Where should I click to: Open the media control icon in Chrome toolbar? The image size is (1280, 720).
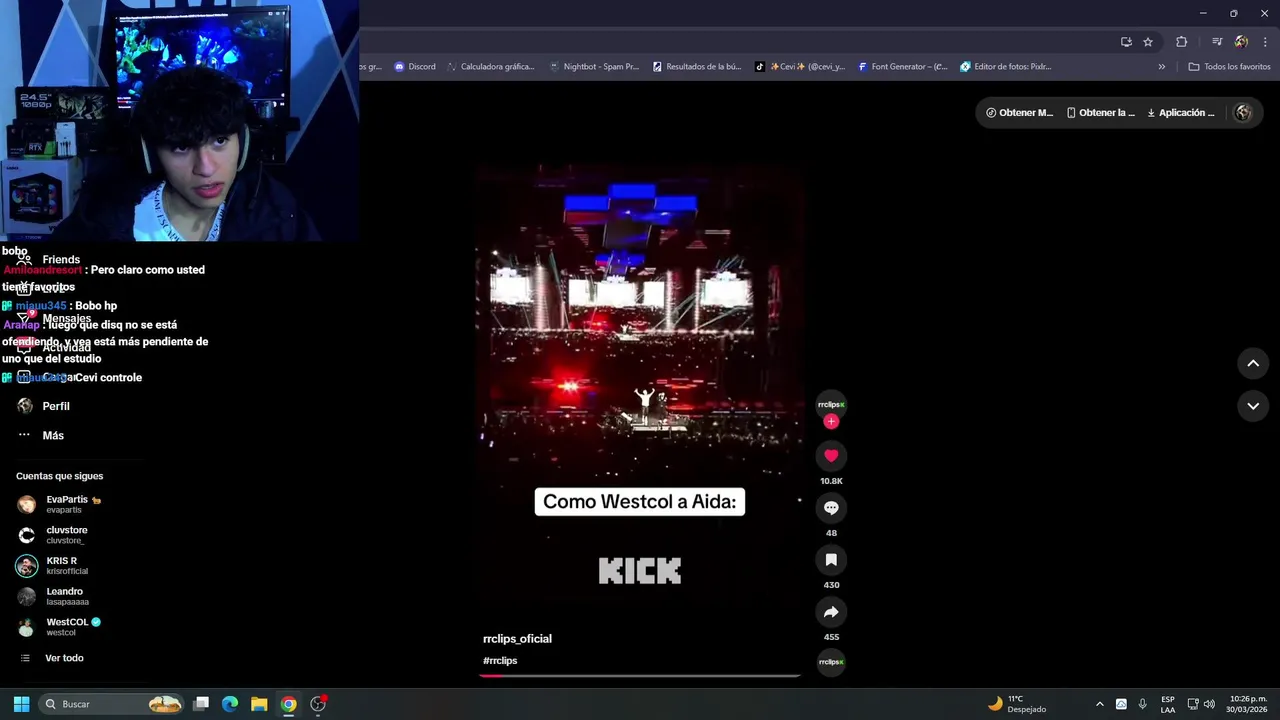point(1217,42)
